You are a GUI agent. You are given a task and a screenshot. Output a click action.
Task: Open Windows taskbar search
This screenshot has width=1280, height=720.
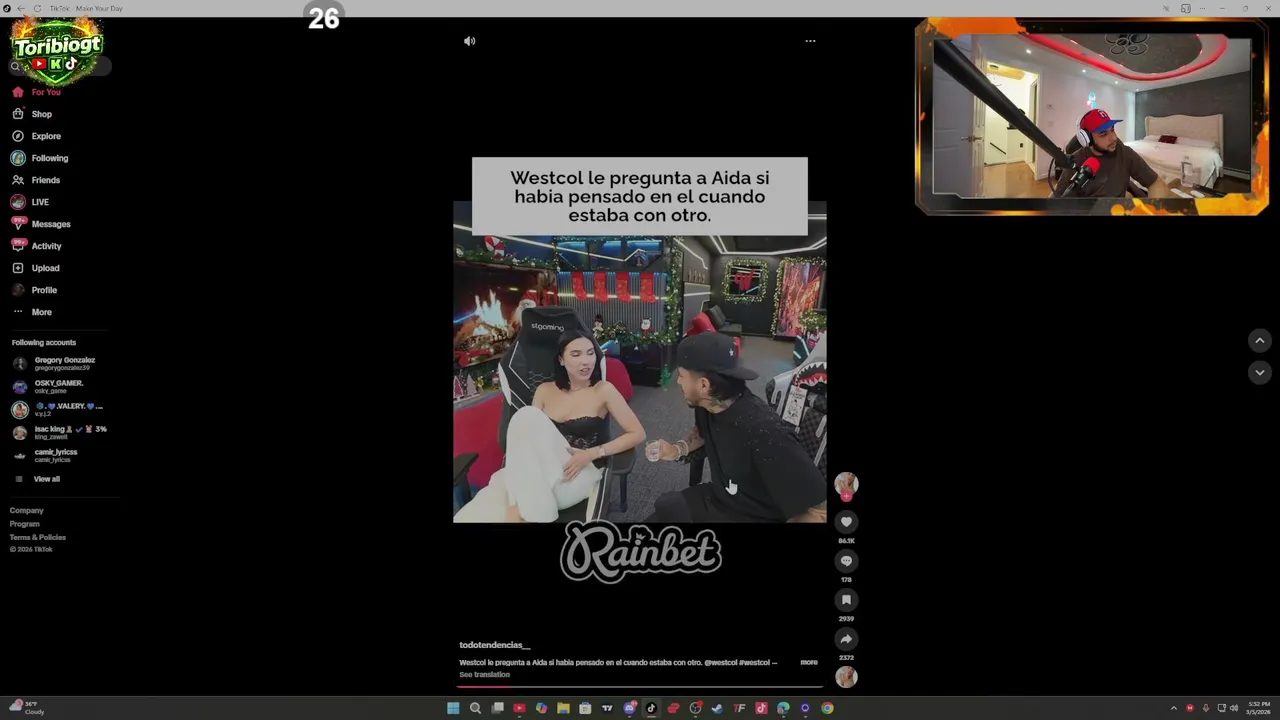click(475, 708)
